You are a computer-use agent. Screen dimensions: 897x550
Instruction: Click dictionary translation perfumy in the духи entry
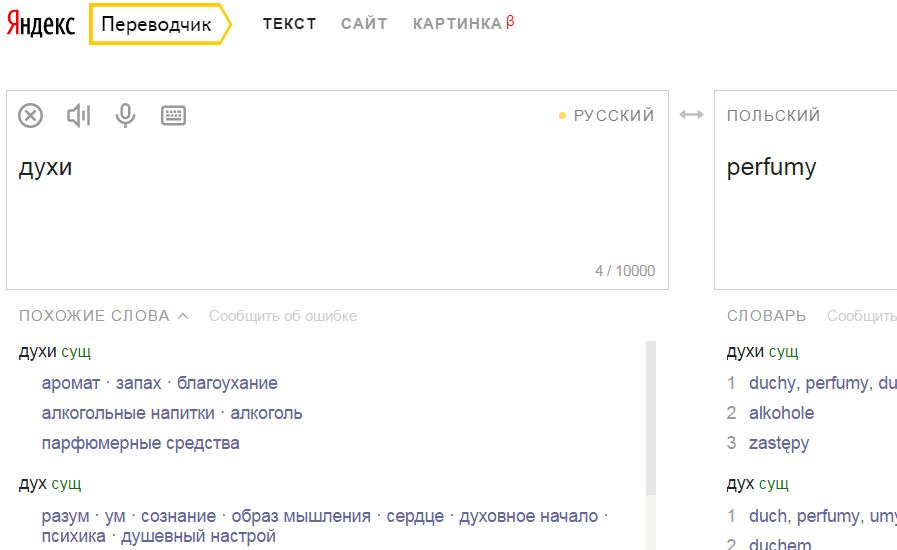click(x=838, y=383)
